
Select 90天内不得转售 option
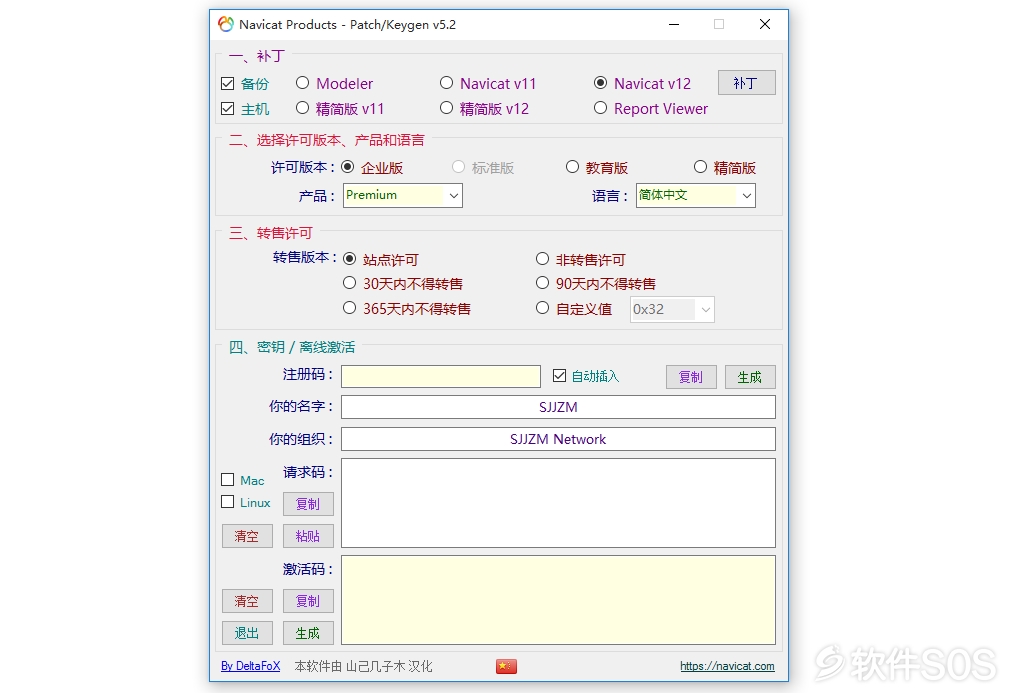coord(542,283)
